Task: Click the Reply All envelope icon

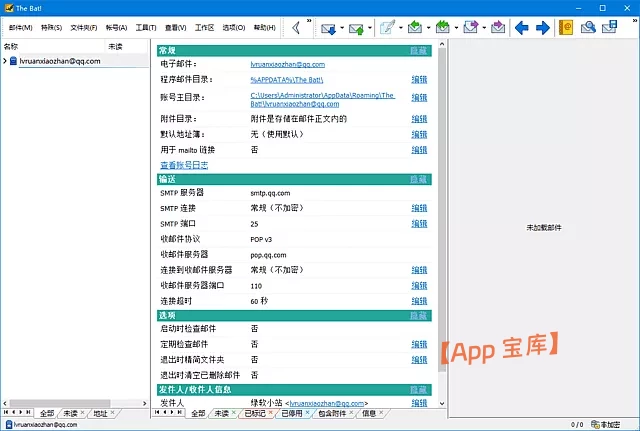Action: [443, 28]
